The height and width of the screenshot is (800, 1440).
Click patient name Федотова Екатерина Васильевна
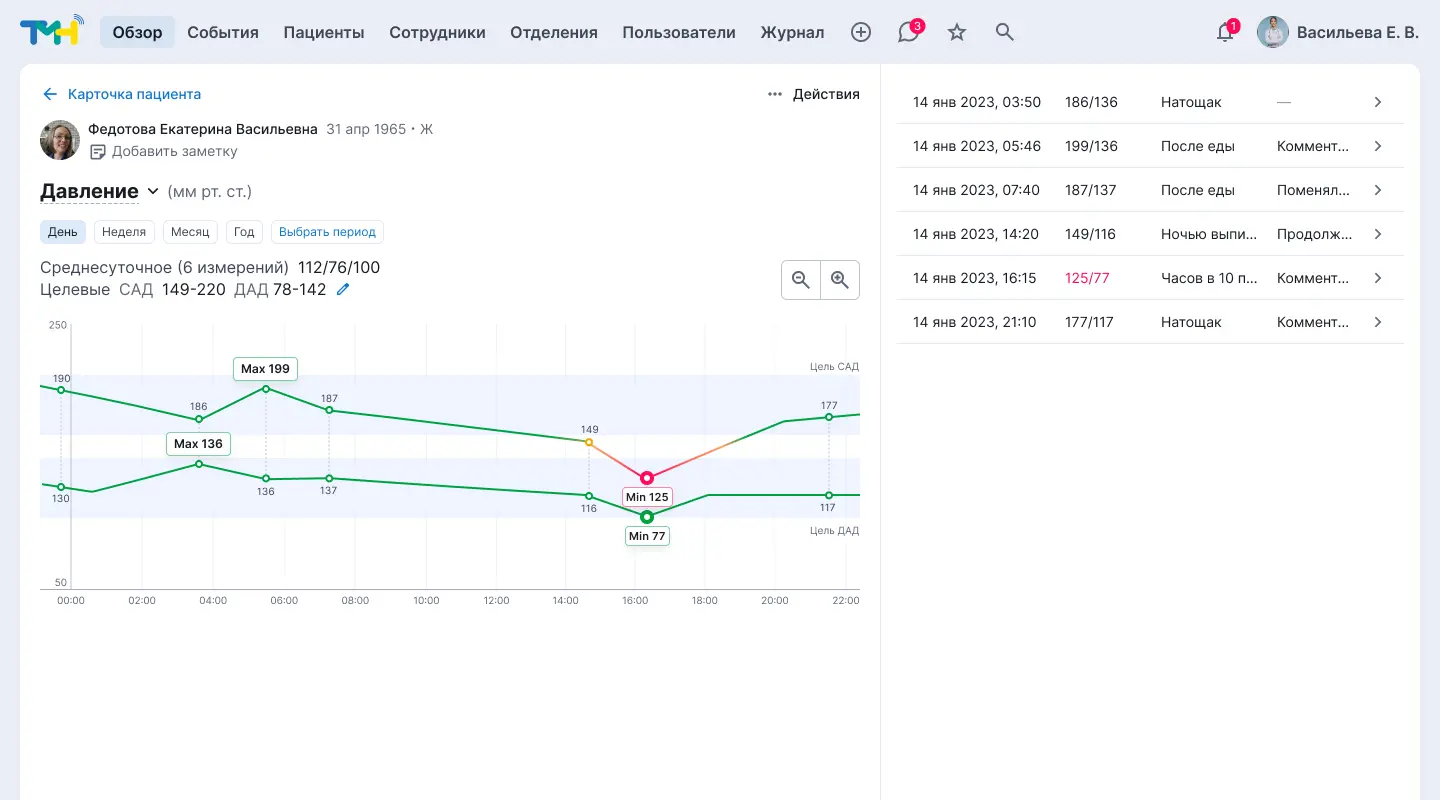coord(203,129)
